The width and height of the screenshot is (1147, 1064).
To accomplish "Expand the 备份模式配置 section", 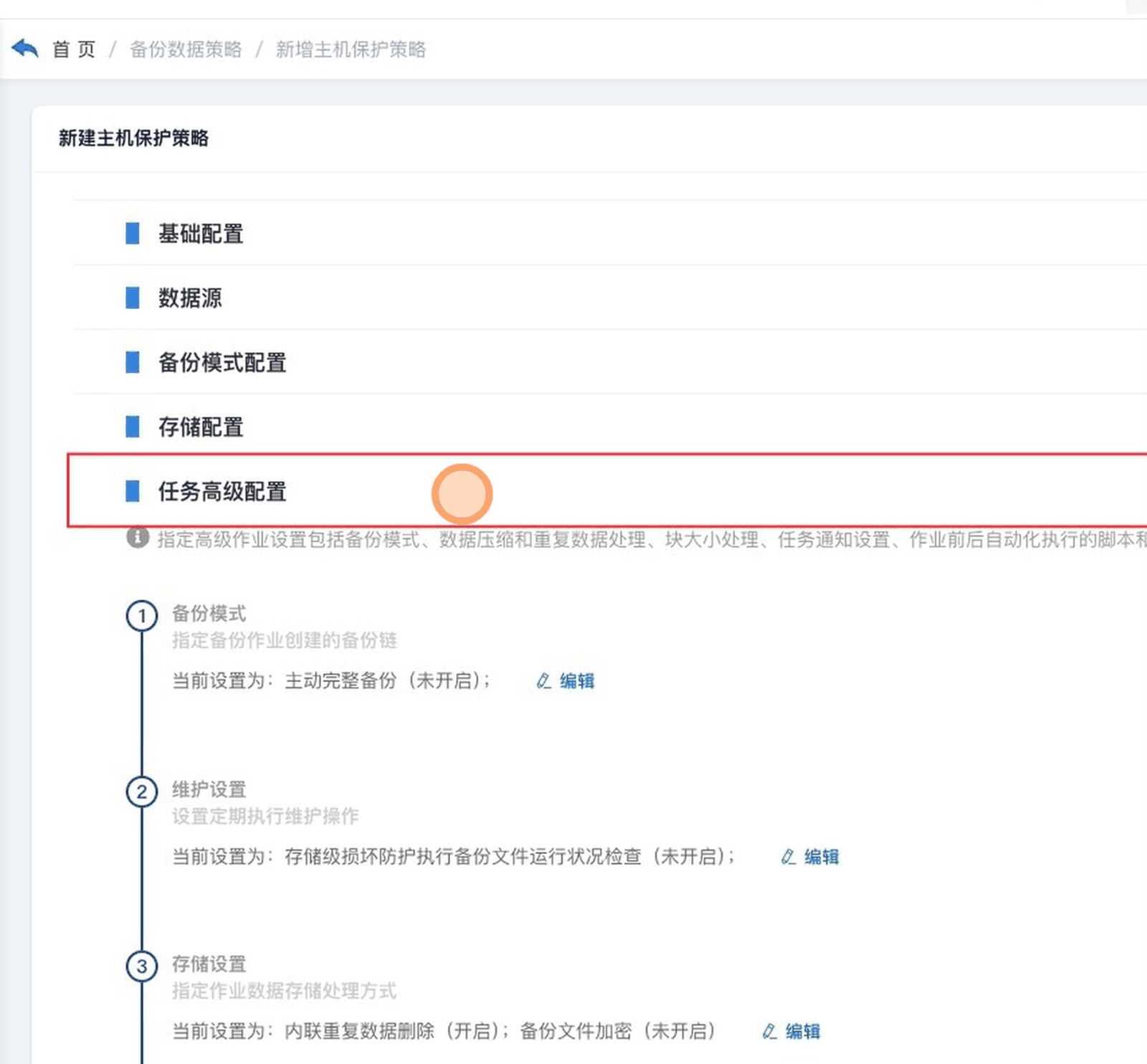I will pyautogui.click(x=609, y=362).
